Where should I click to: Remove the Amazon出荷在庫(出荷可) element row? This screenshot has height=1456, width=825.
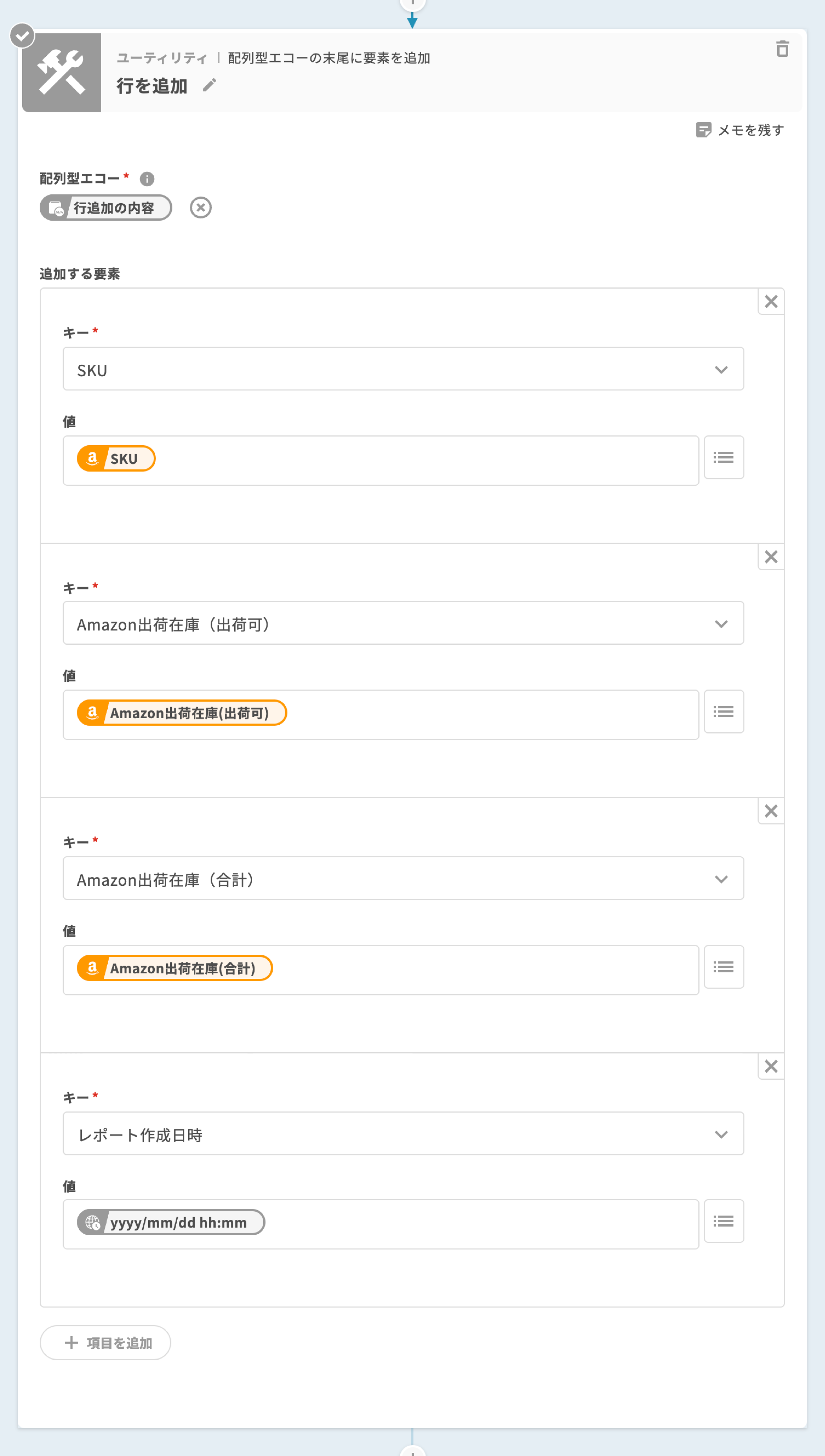(x=771, y=557)
